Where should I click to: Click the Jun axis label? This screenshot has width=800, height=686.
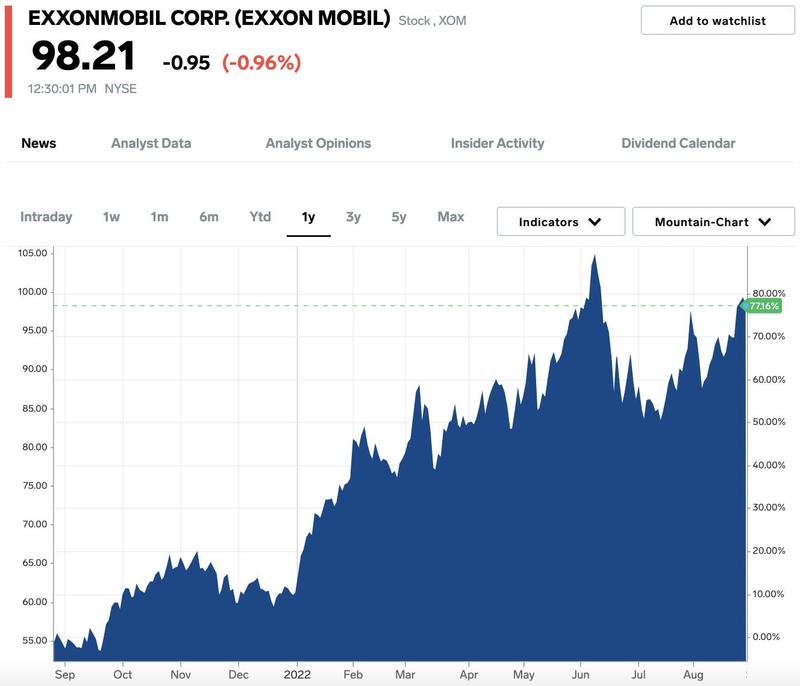tap(580, 674)
